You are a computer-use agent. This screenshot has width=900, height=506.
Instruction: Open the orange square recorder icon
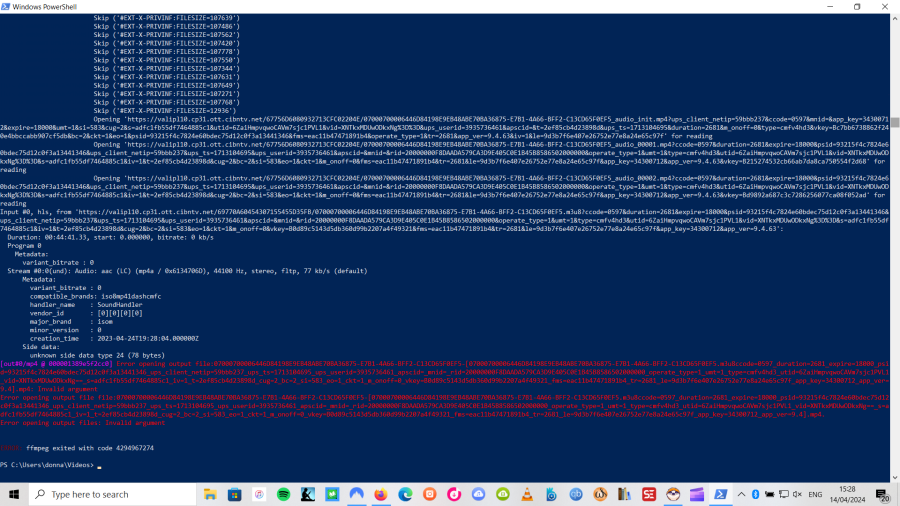tap(429, 495)
